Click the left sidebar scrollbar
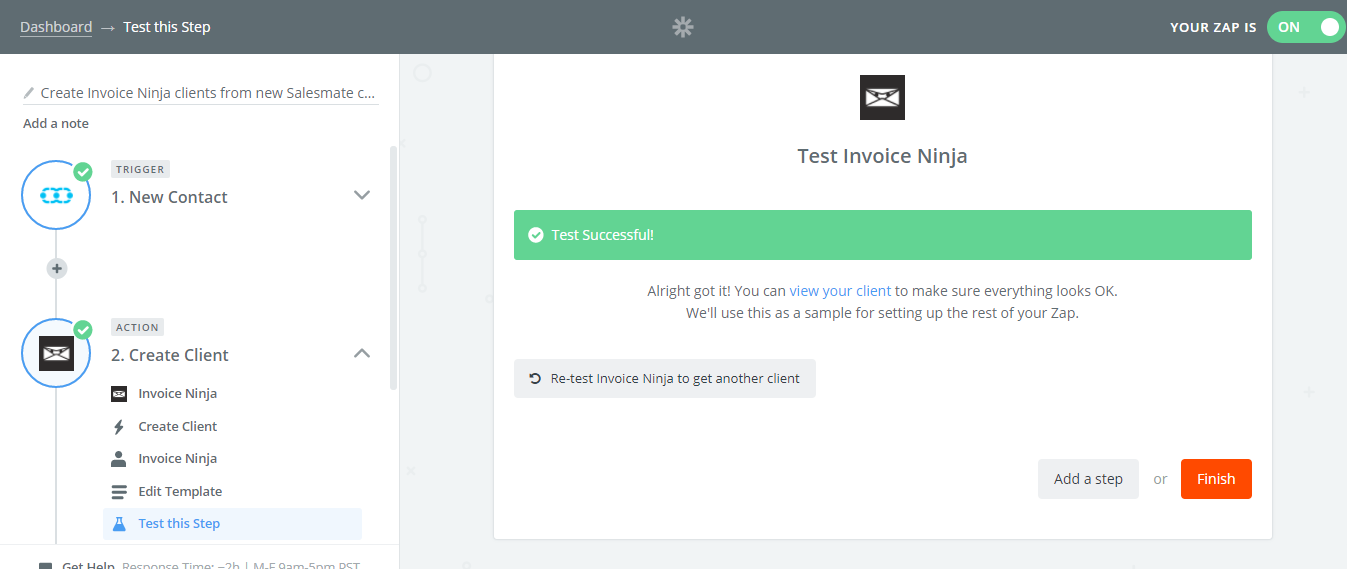Image resolution: width=1347 pixels, height=569 pixels. point(393,268)
